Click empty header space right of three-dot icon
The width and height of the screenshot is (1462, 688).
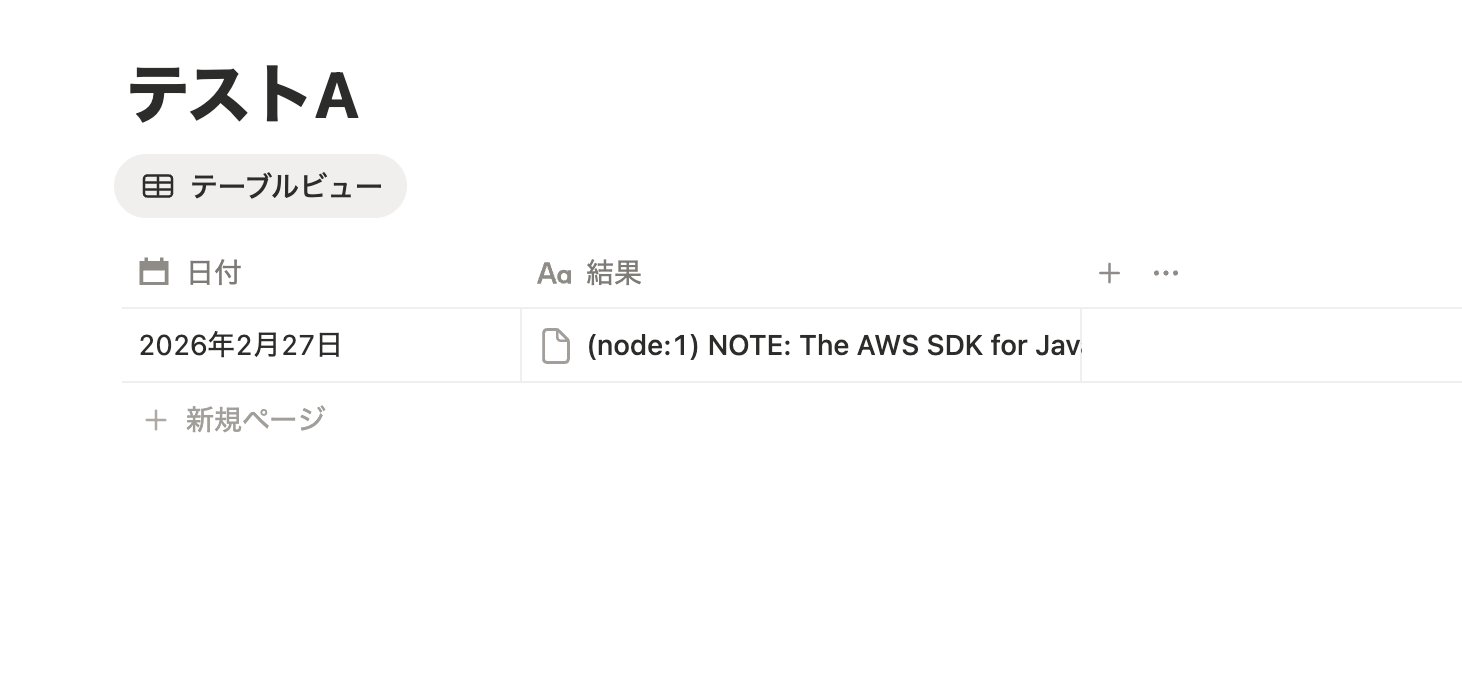pos(1320,273)
